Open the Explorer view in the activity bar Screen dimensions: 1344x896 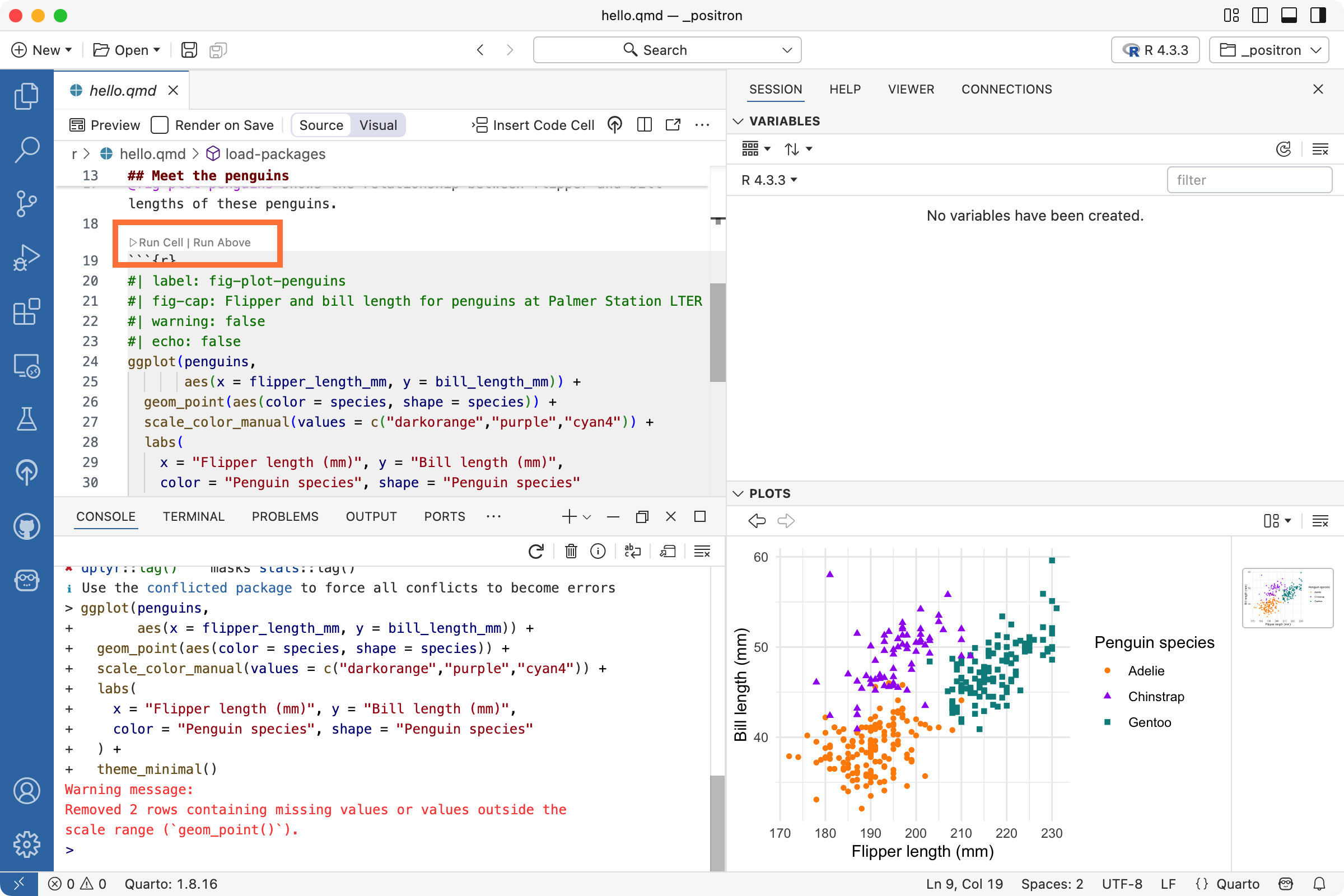(x=26, y=95)
